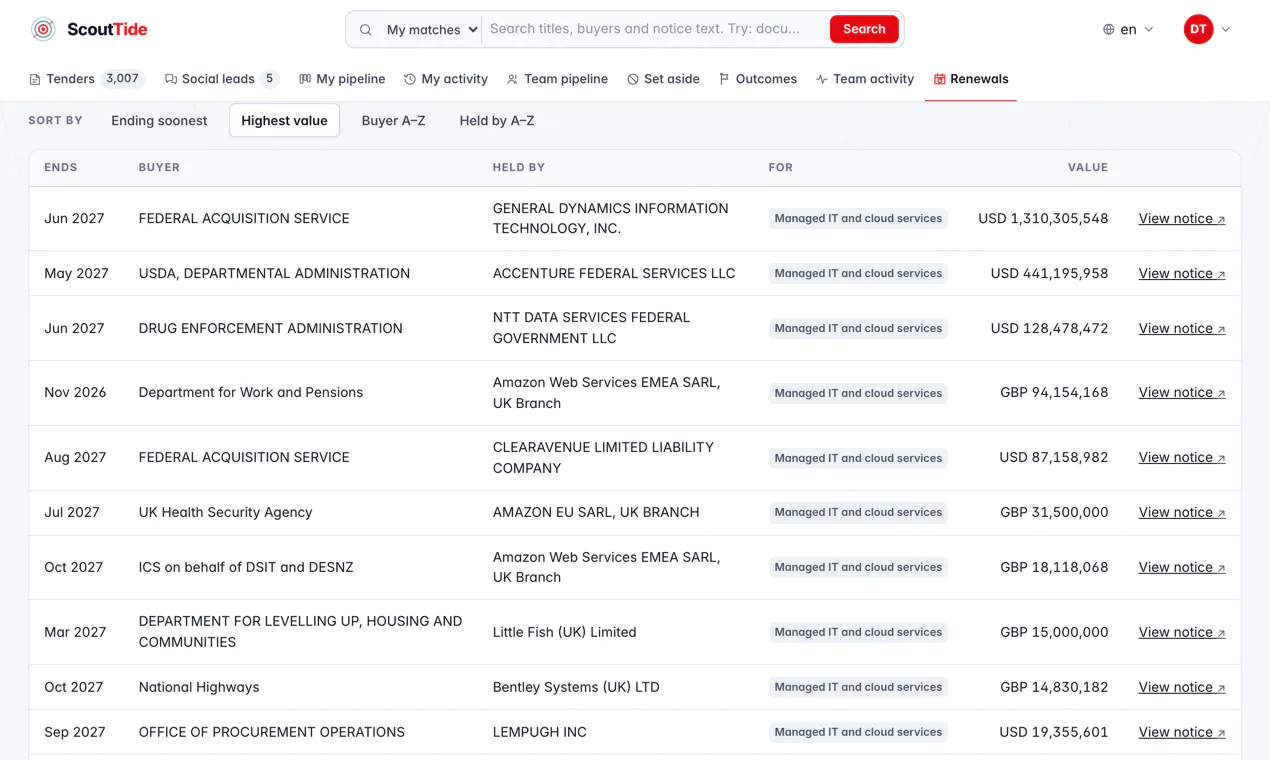
Task: Click the My activity clock icon
Action: (410, 79)
